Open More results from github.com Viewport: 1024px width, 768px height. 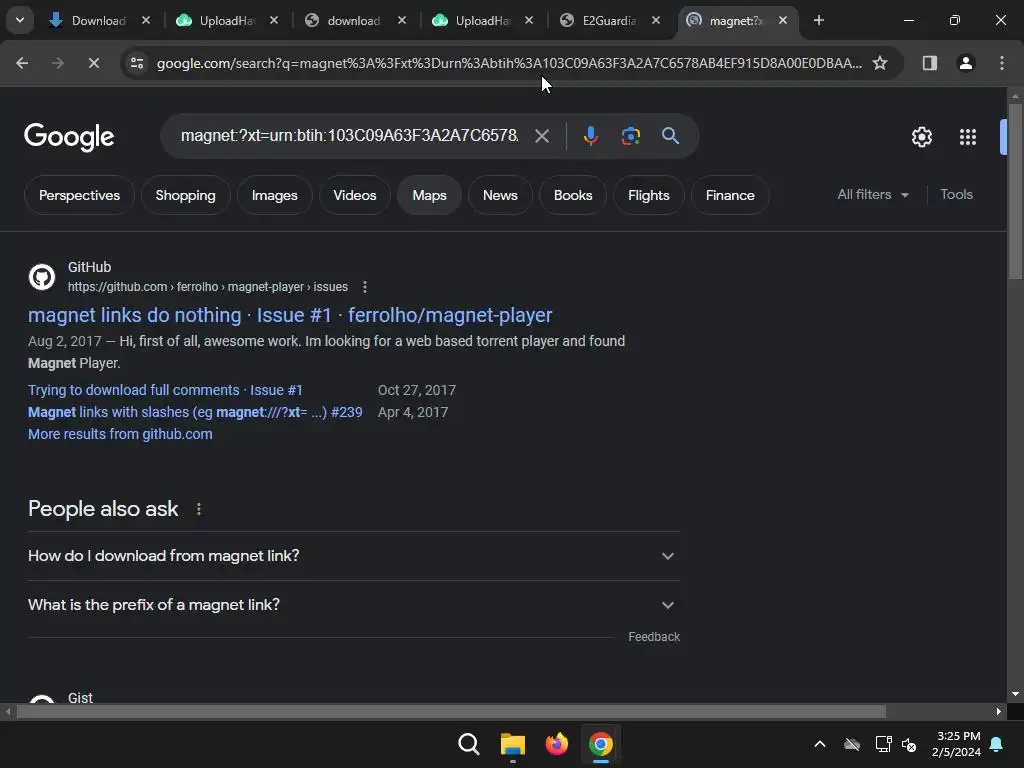[120, 434]
